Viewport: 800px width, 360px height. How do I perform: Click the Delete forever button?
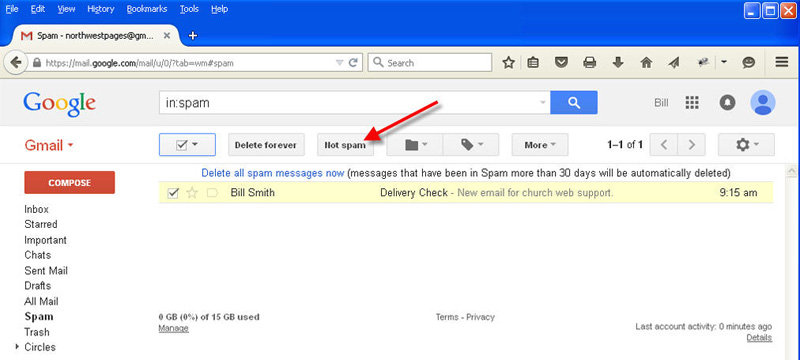pyautogui.click(x=266, y=145)
